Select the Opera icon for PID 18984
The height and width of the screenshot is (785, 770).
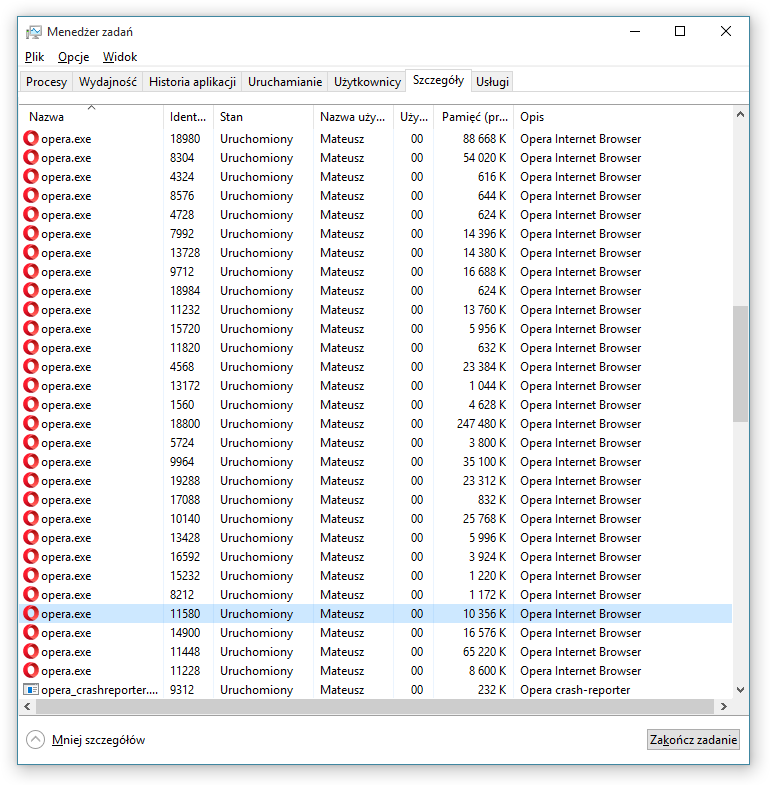tap(31, 290)
